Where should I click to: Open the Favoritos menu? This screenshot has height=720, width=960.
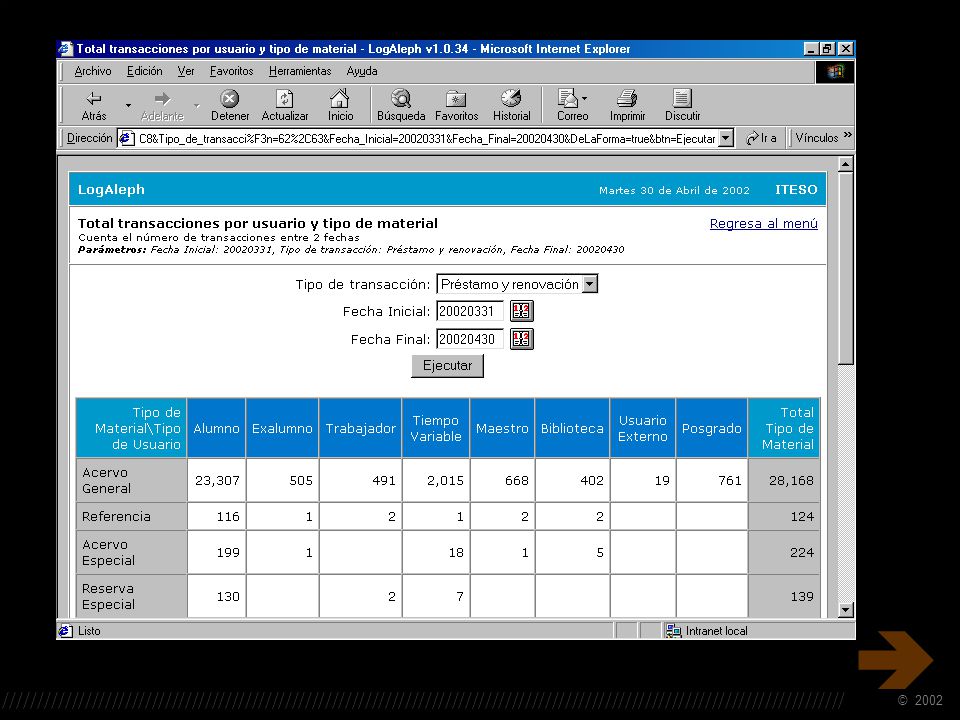[231, 71]
